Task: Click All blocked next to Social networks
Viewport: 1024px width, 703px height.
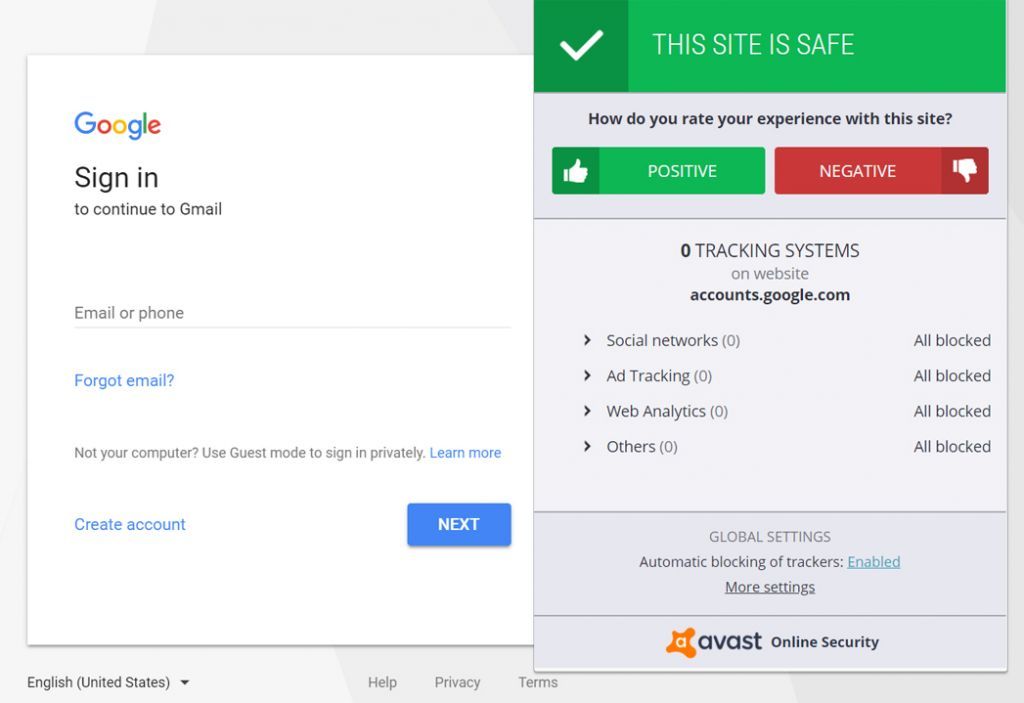Action: coord(952,340)
